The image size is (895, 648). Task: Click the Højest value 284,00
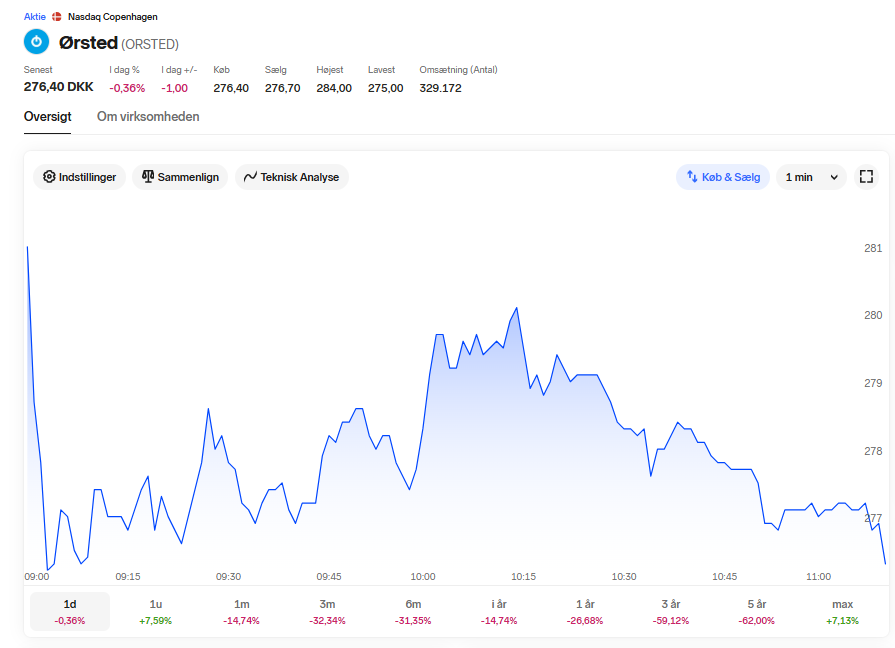[x=334, y=88]
